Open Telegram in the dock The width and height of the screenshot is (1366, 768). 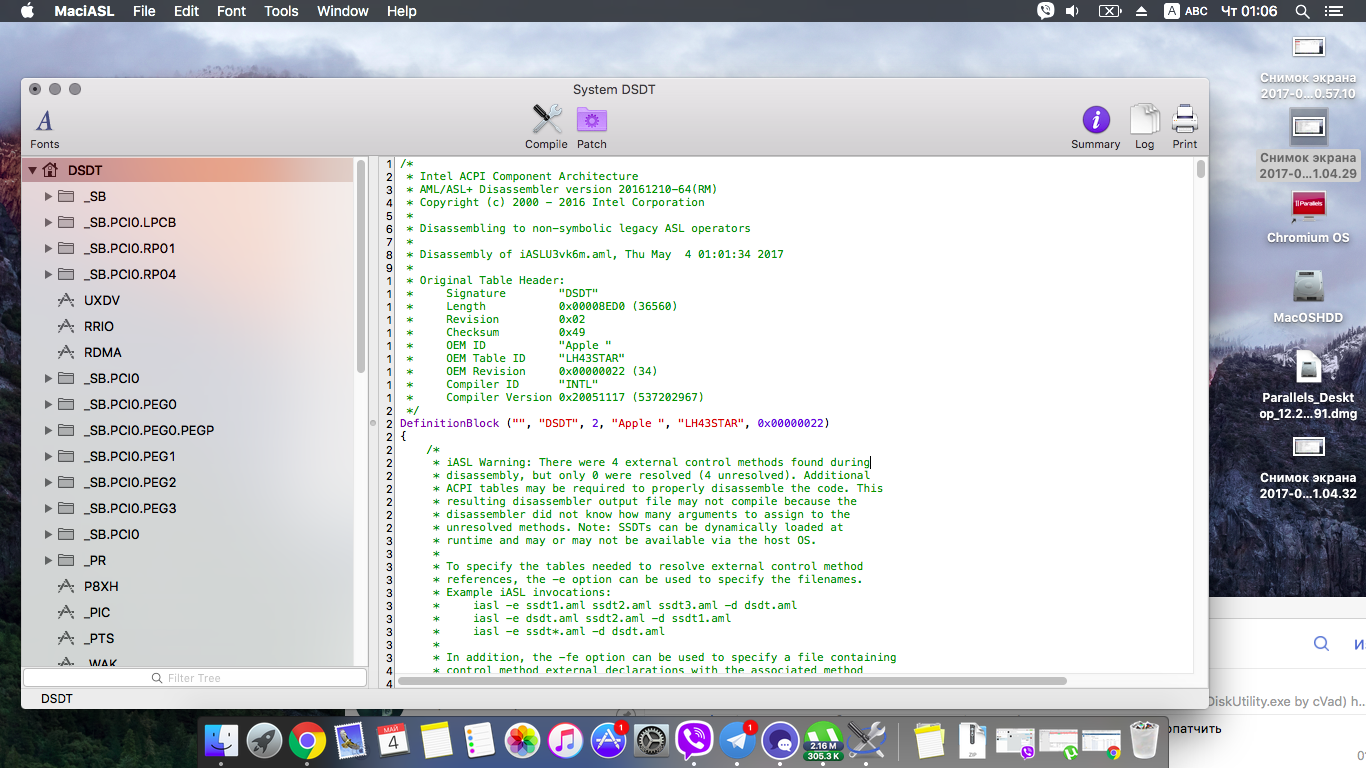[x=738, y=741]
